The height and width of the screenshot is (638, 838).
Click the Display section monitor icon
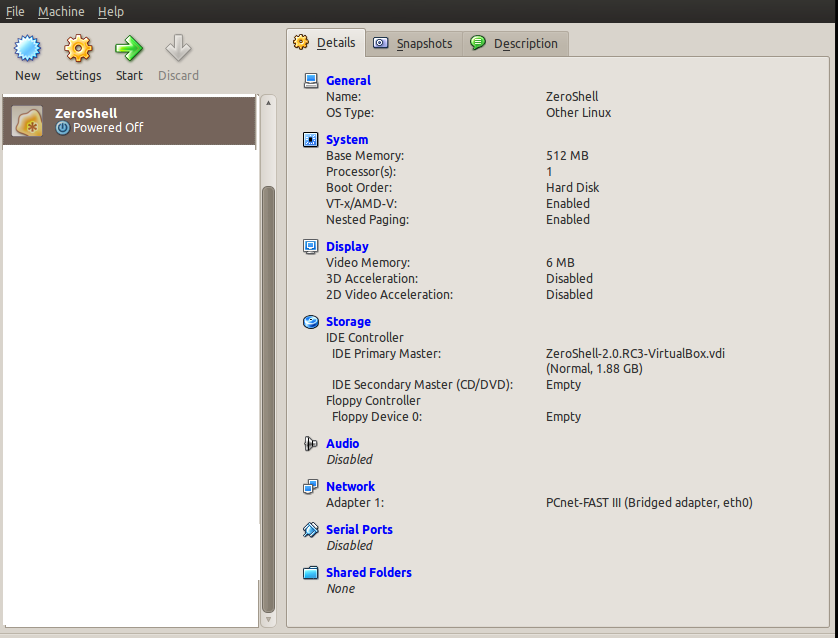(311, 246)
